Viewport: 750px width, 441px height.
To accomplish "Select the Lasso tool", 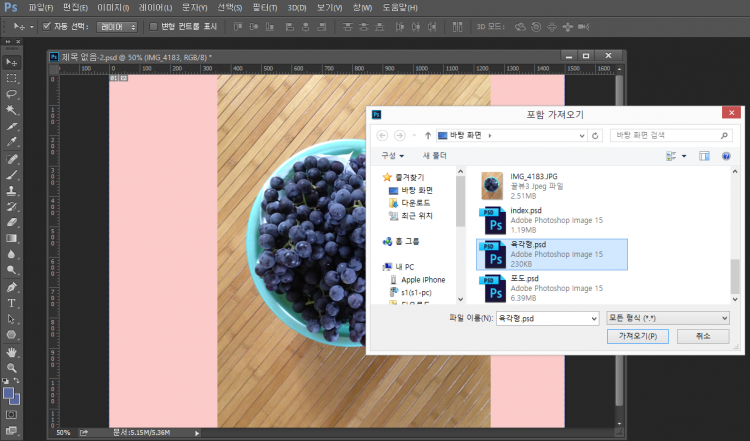I will [12, 94].
